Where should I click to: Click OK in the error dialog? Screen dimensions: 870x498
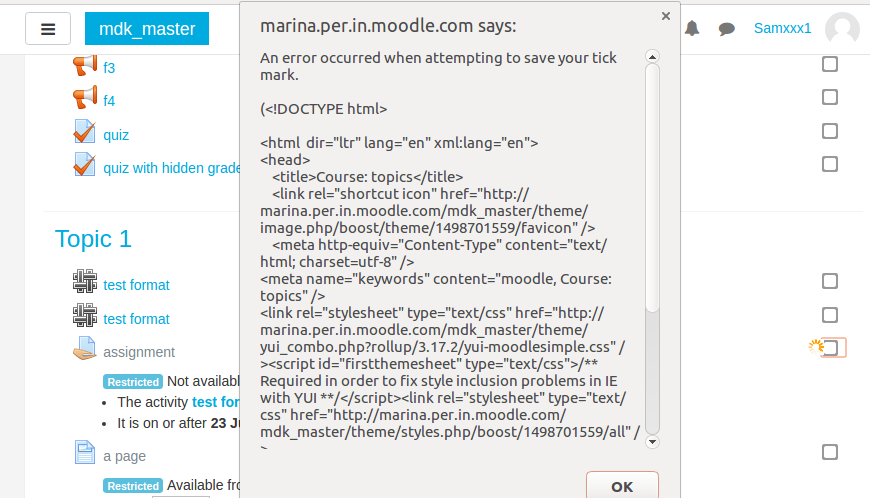pos(622,485)
